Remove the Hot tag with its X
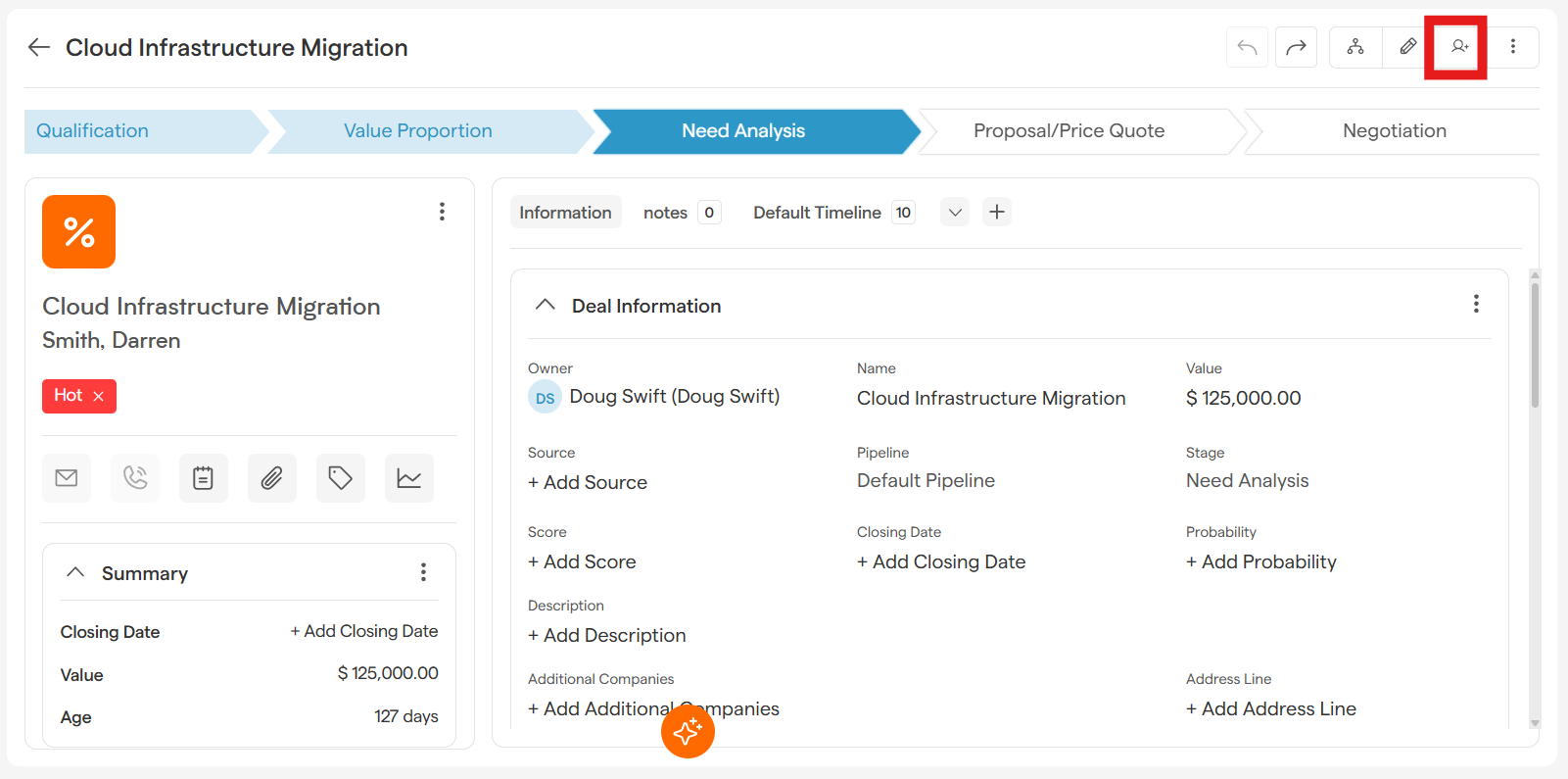Screen dimensions: 1568x779 tap(99, 397)
